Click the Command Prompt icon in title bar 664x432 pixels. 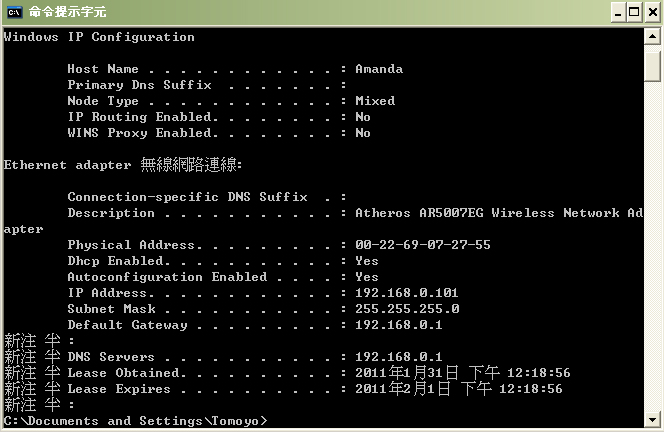[14, 11]
